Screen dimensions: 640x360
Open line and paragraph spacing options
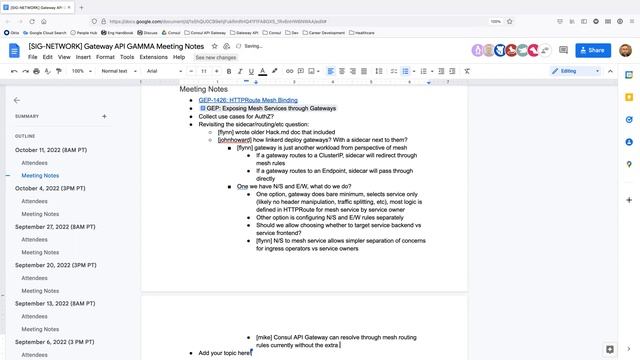point(379,71)
